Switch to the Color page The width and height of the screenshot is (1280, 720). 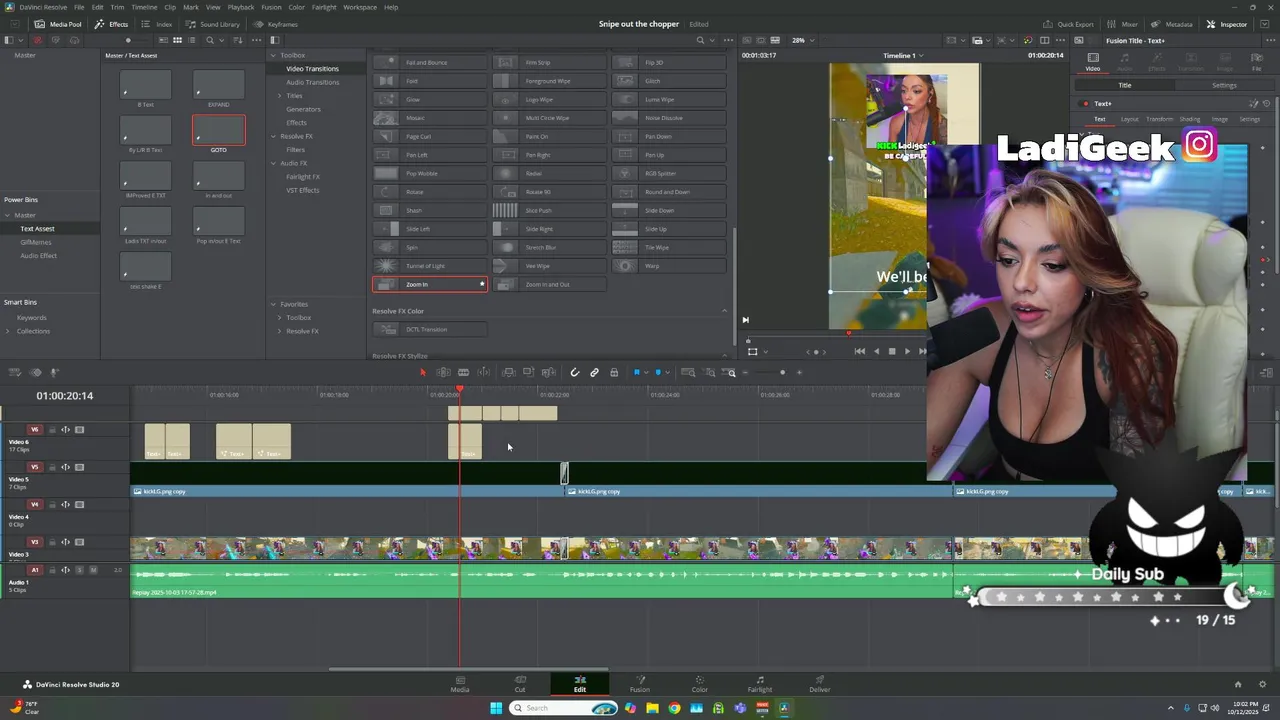(700, 684)
